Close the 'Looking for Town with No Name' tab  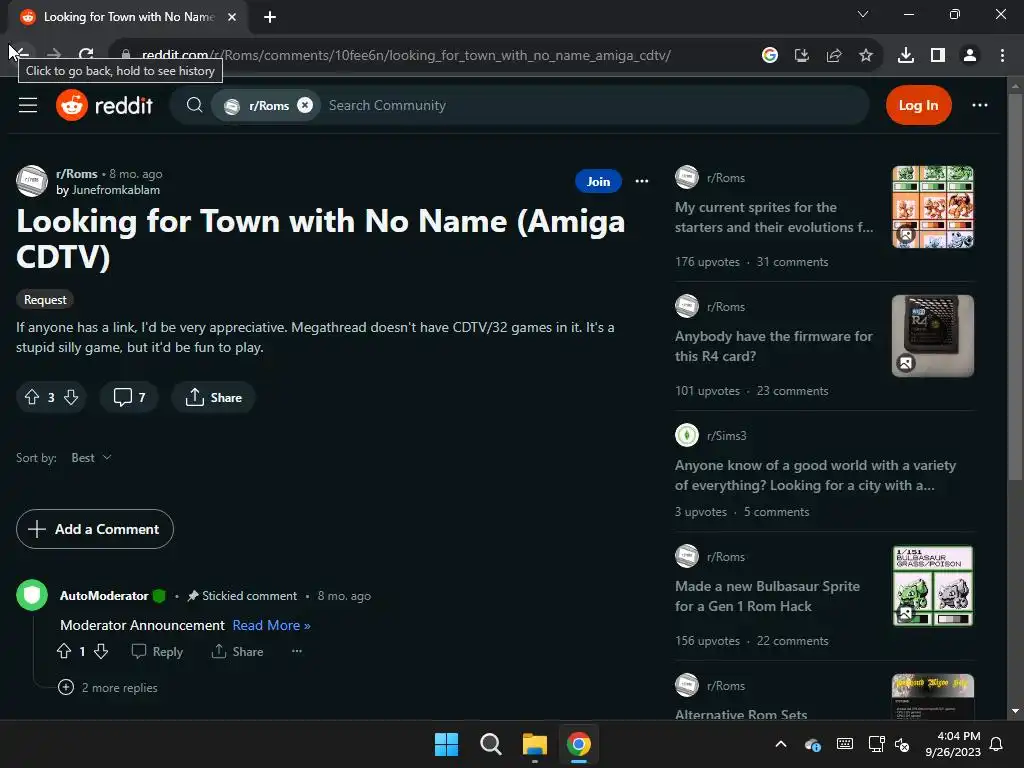click(x=232, y=17)
